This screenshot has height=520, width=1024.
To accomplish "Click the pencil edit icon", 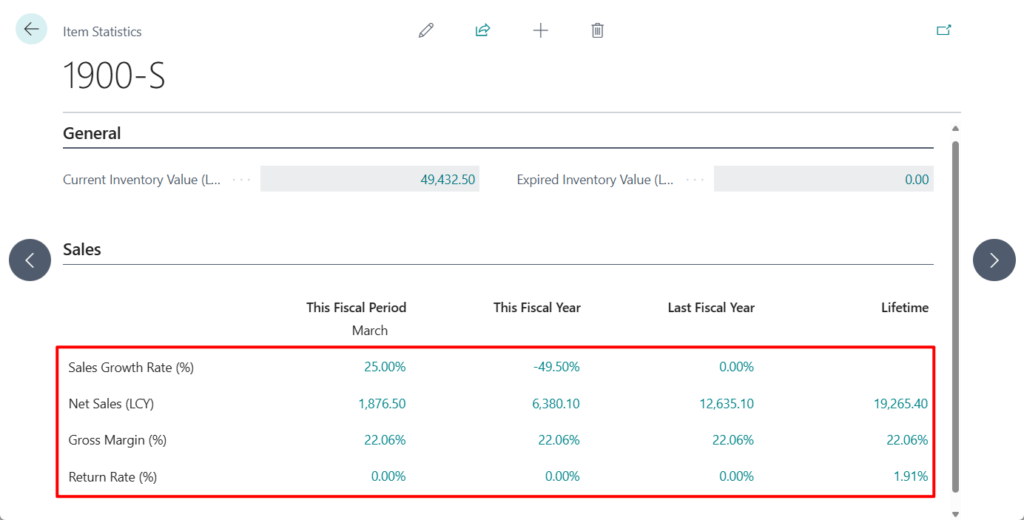I will [x=426, y=31].
